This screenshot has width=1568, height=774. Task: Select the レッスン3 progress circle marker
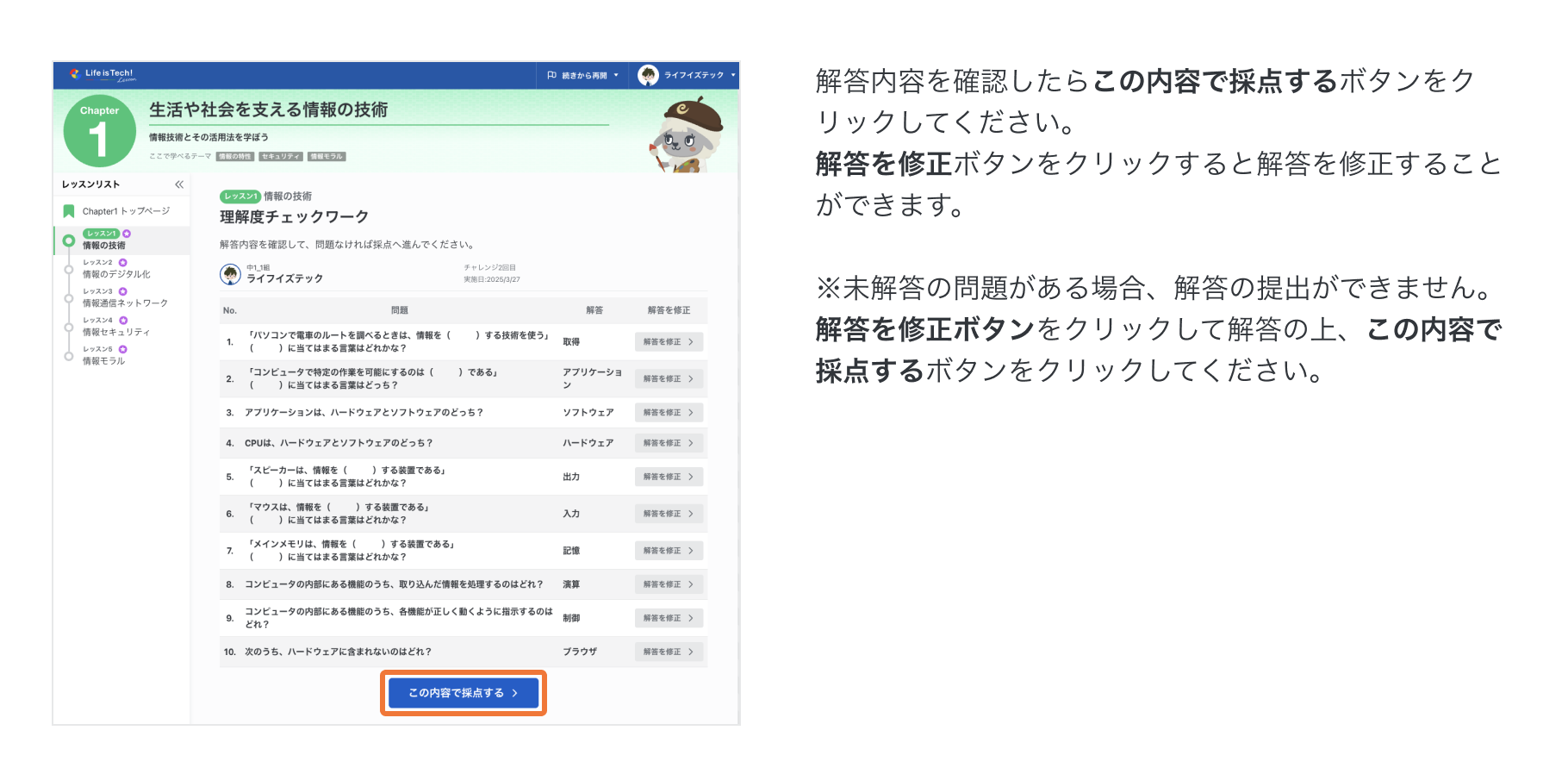point(69,298)
